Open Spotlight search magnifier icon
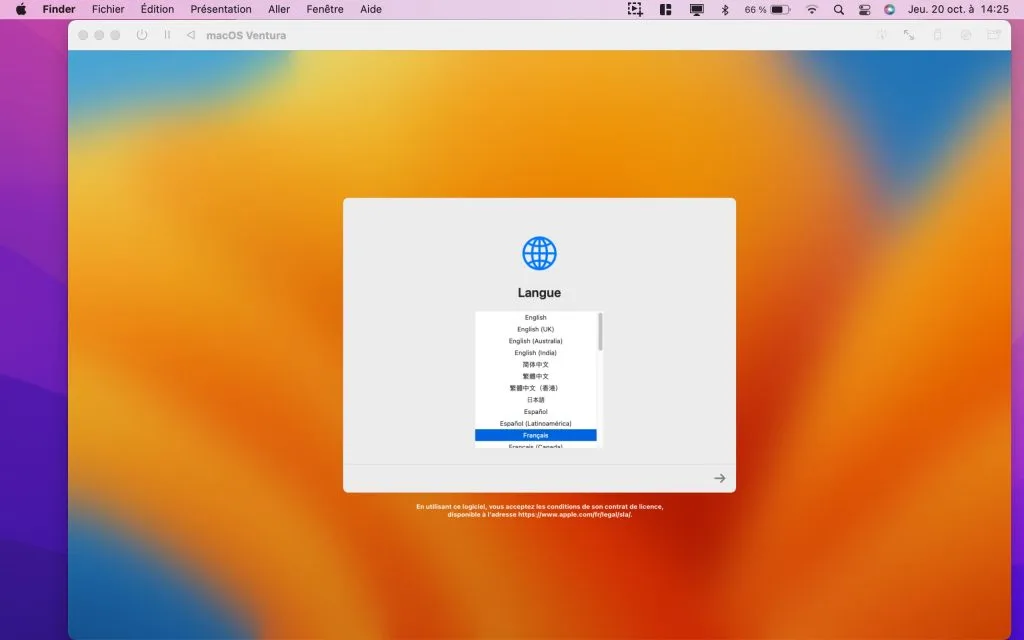 (x=839, y=9)
